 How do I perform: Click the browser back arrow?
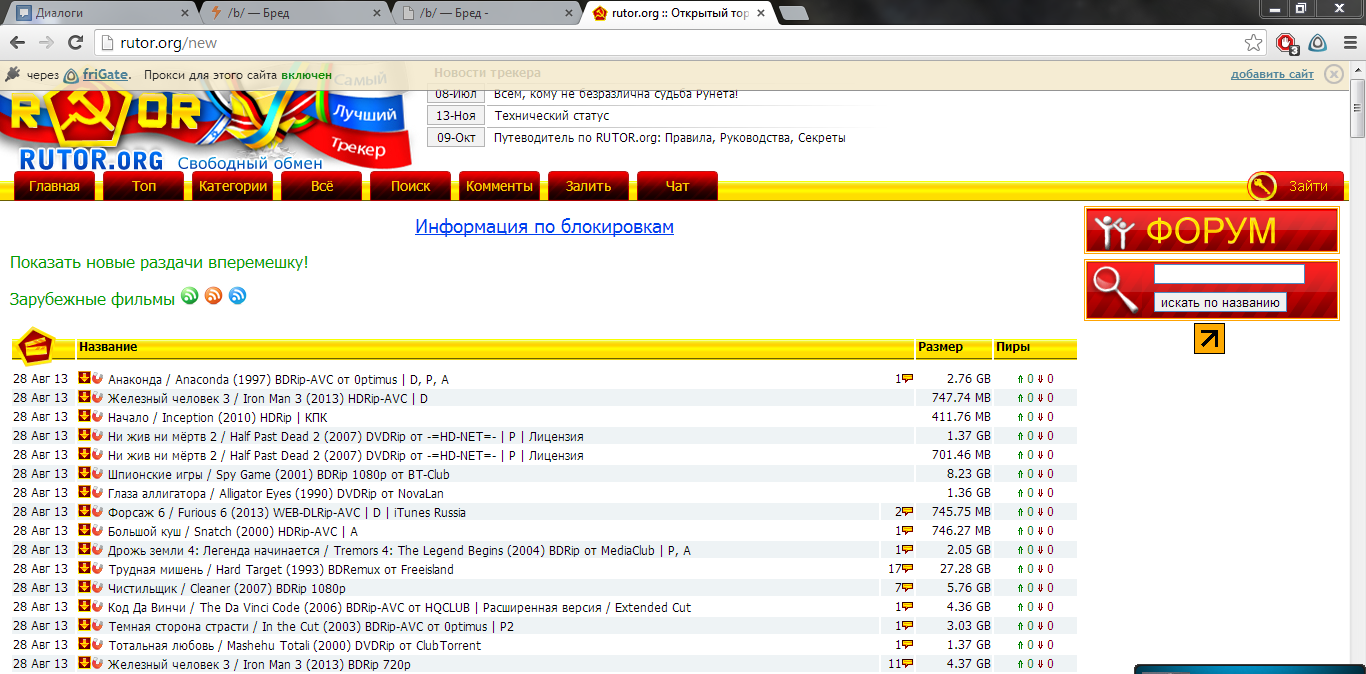[x=17, y=43]
